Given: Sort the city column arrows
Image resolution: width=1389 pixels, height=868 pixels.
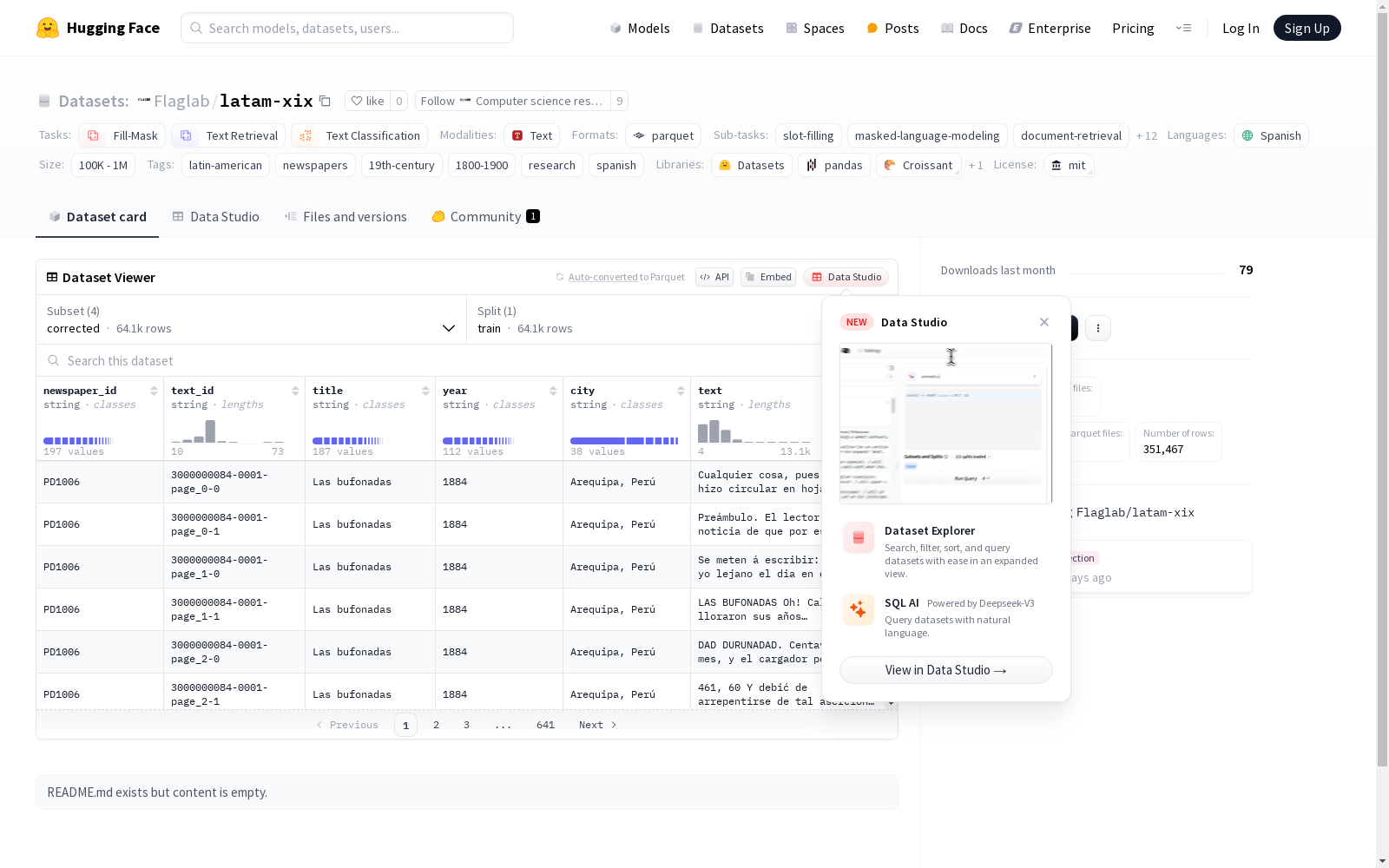Looking at the screenshot, I should pyautogui.click(x=681, y=391).
